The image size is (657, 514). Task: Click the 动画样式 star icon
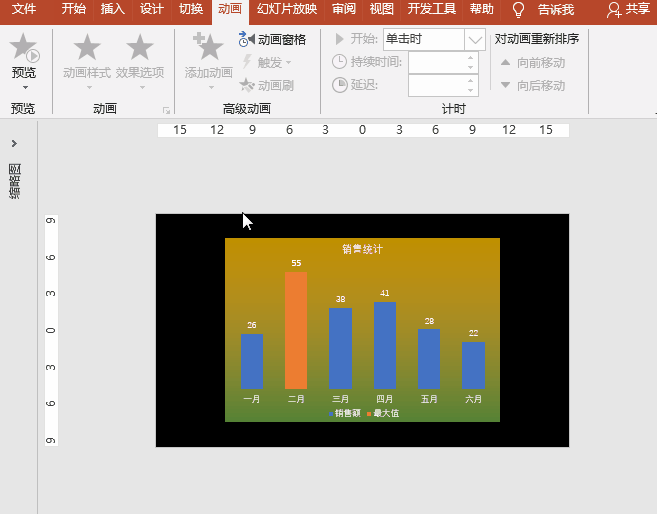coord(87,47)
